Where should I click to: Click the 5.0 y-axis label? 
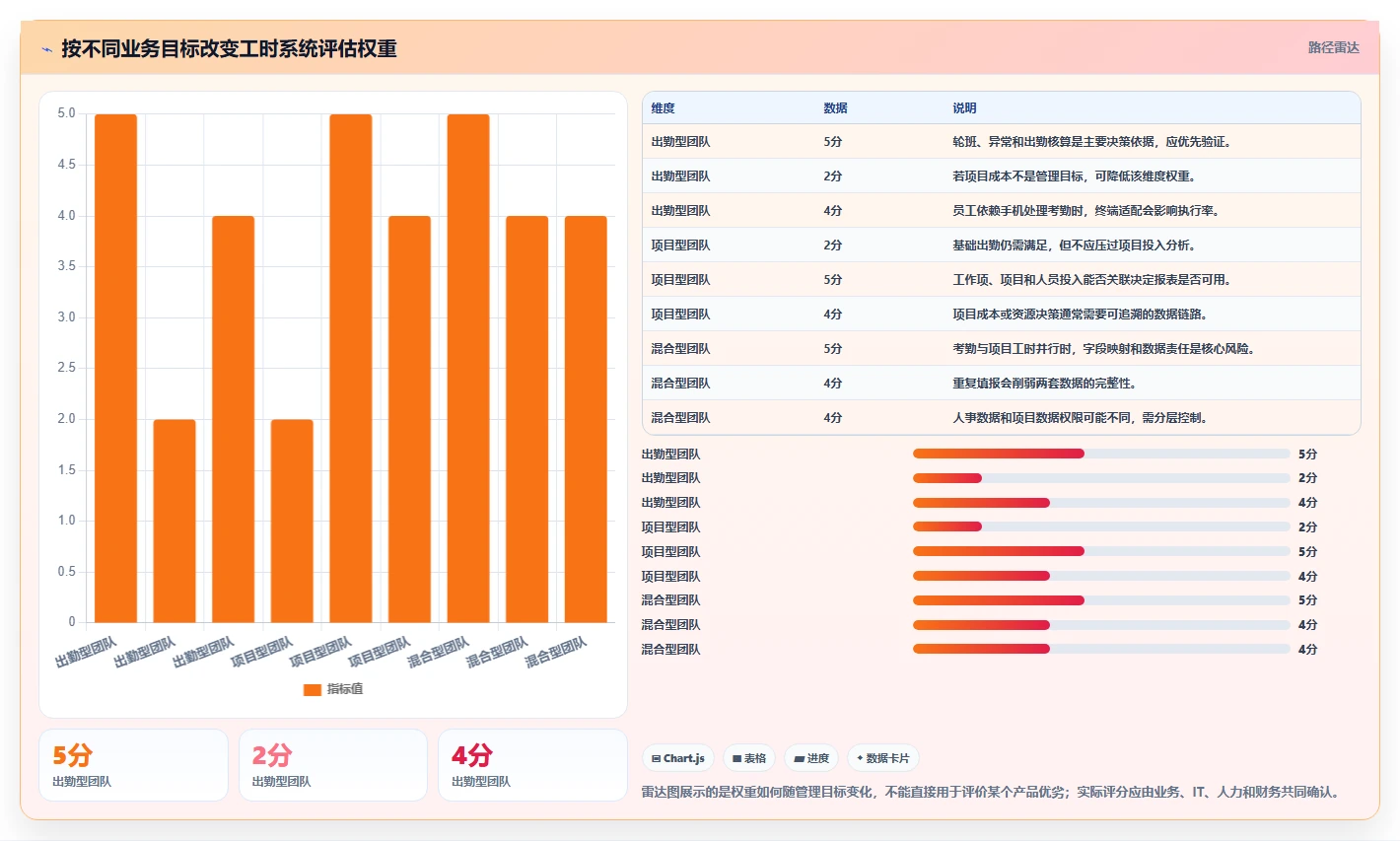click(x=66, y=113)
